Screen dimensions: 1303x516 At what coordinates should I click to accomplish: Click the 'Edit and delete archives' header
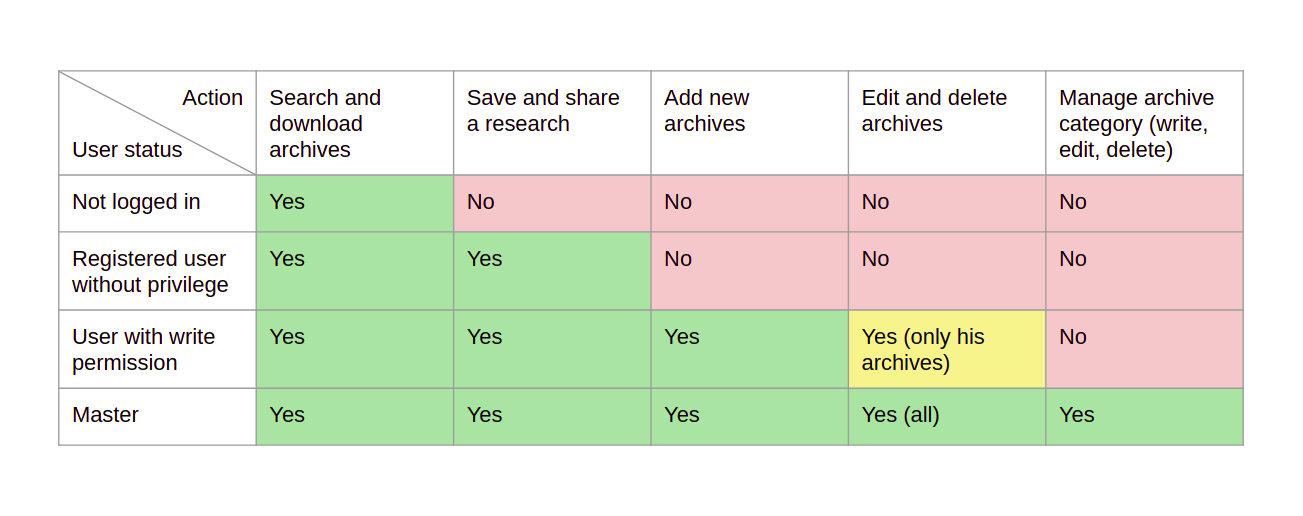tap(947, 123)
